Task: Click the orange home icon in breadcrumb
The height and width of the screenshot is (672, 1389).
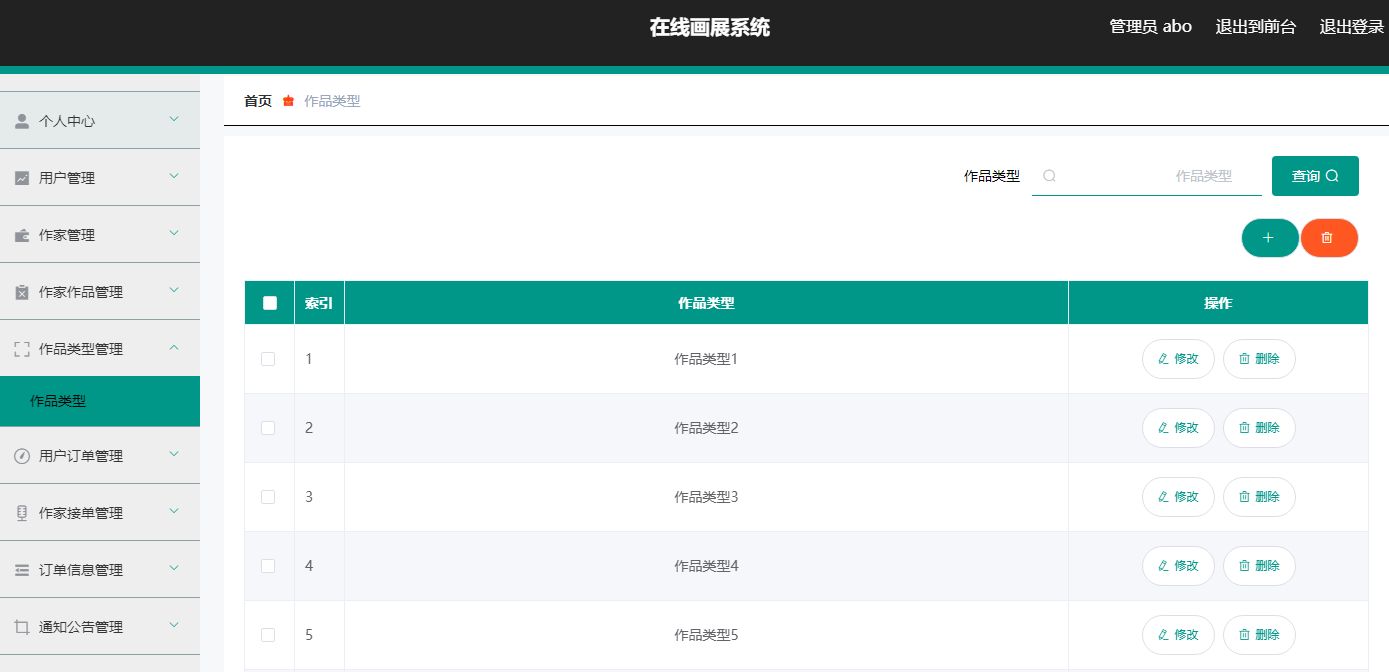Action: coord(288,101)
